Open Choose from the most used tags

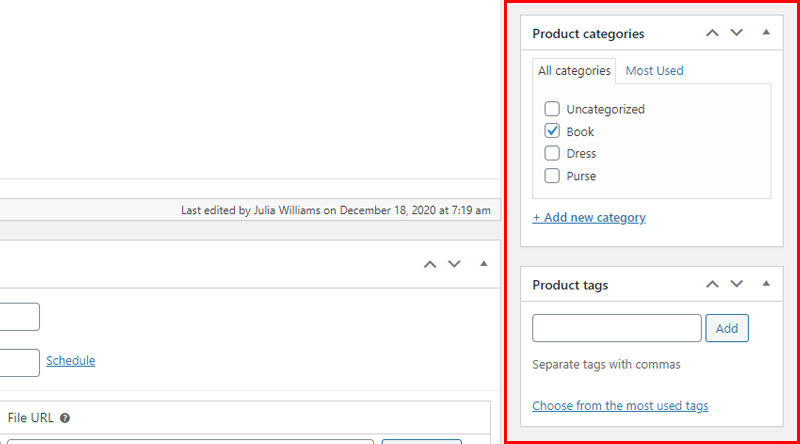tap(620, 406)
